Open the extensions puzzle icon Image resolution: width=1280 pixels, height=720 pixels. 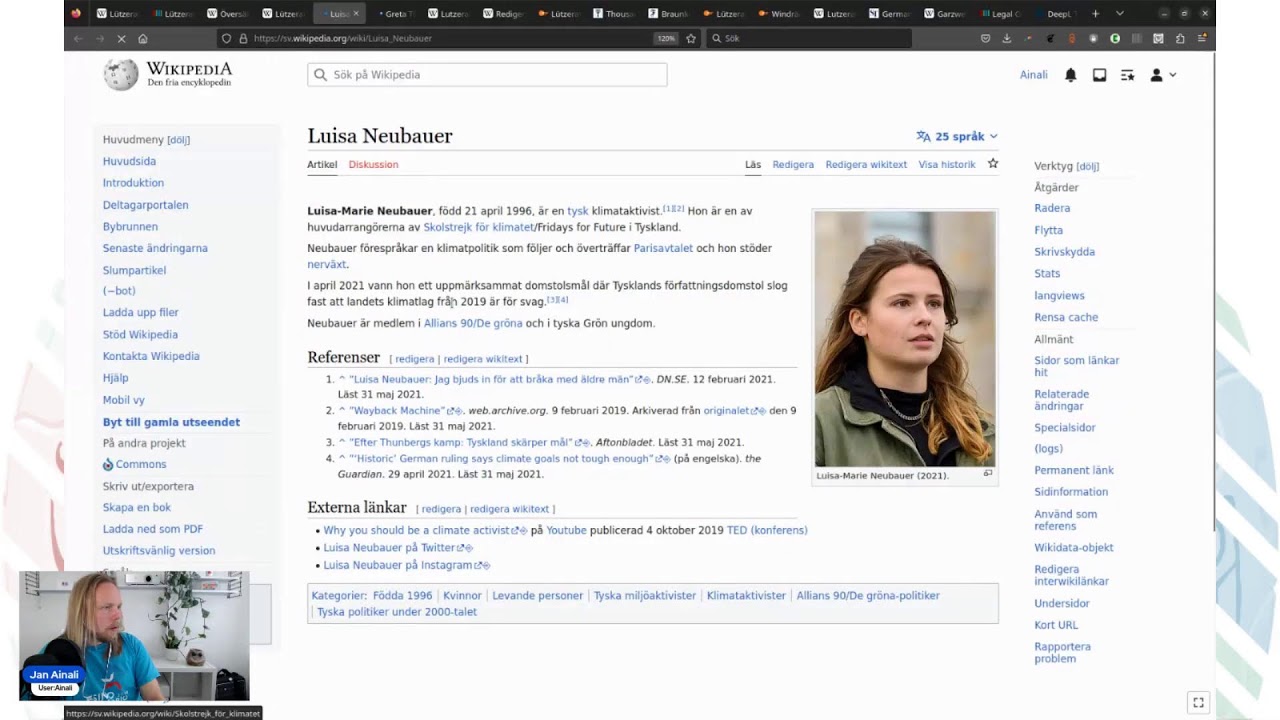click(x=1180, y=38)
